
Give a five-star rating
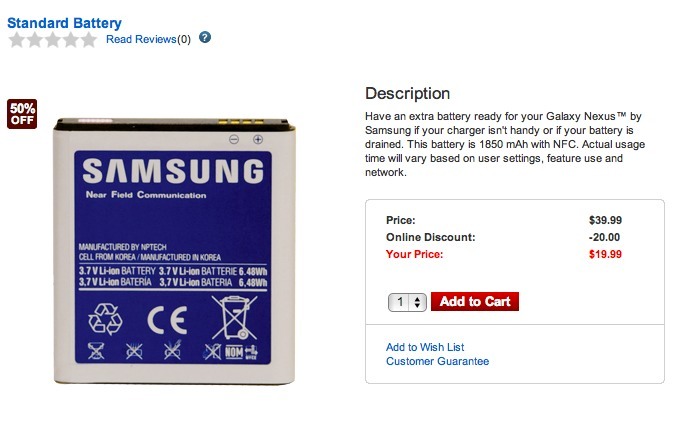click(88, 40)
